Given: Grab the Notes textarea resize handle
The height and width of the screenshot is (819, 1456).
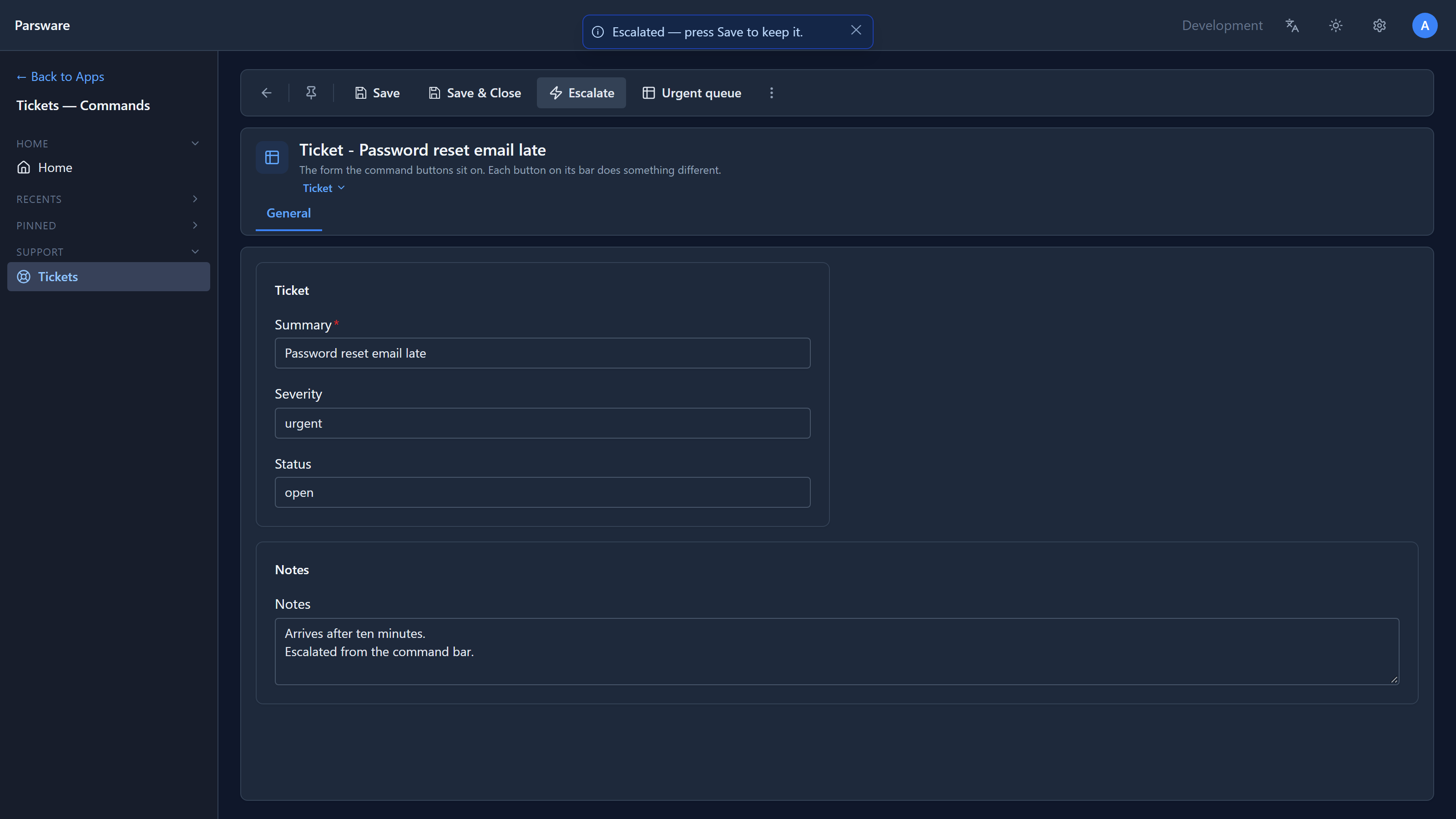Looking at the screenshot, I should (1395, 680).
